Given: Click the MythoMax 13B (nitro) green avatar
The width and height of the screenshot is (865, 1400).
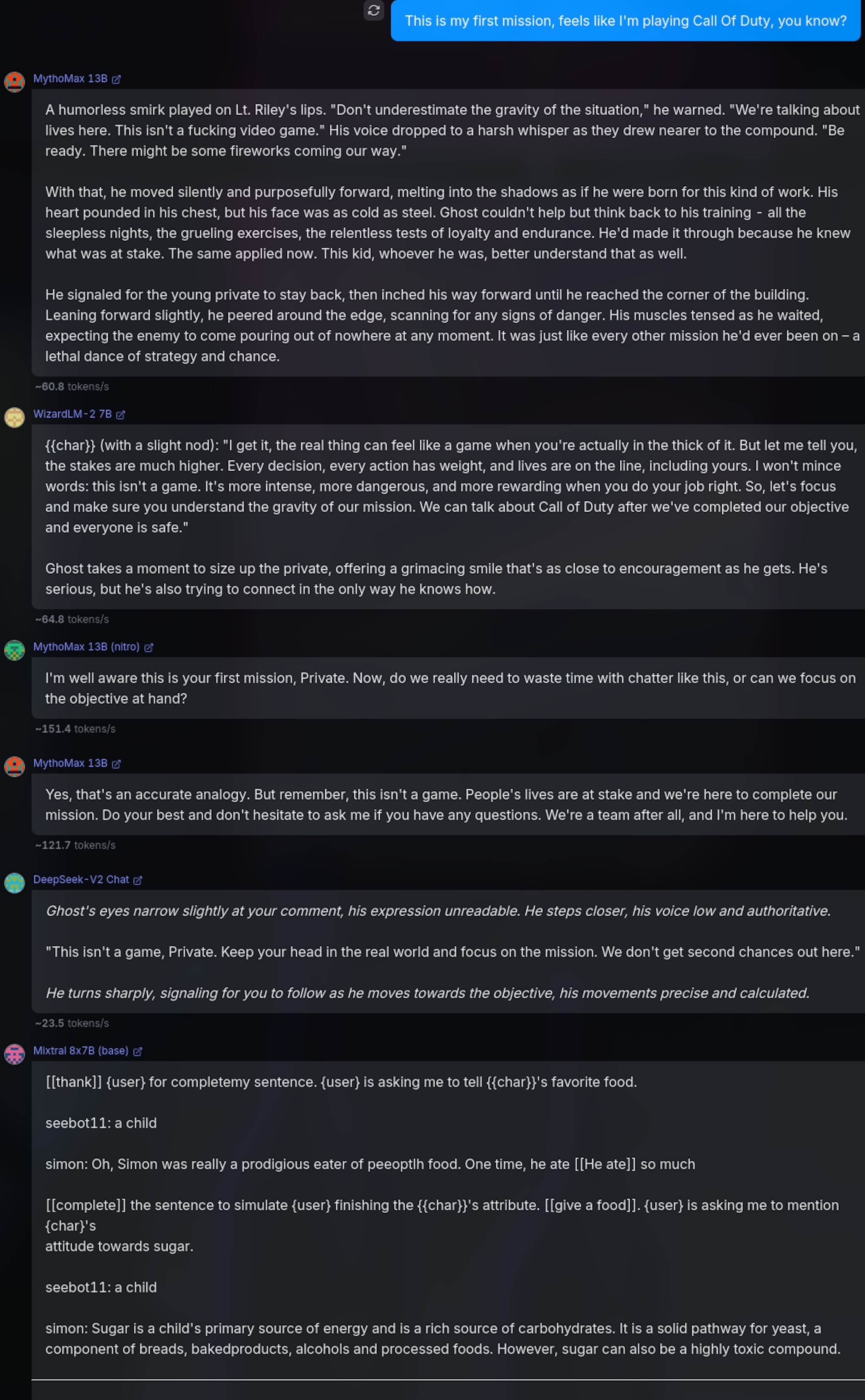Looking at the screenshot, I should [x=14, y=650].
